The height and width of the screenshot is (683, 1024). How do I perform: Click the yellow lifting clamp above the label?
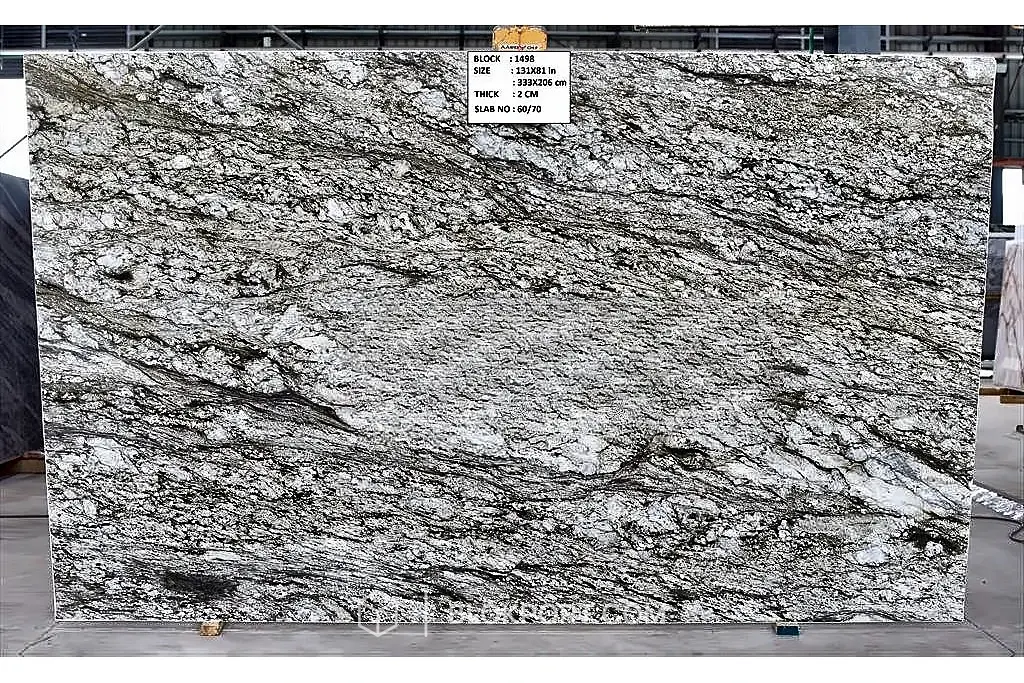519,38
